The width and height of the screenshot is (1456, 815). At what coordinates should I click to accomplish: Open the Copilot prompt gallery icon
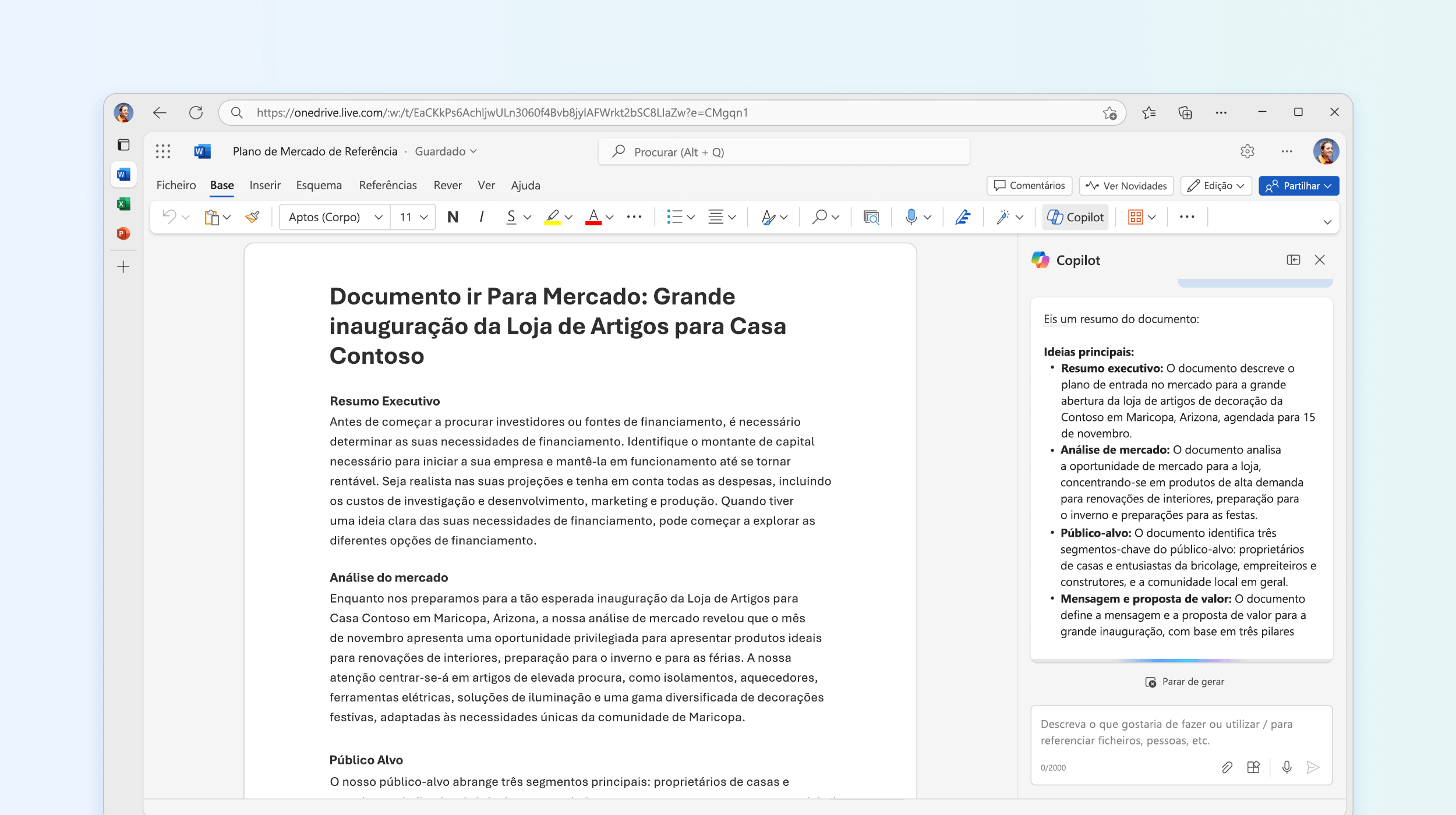1253,767
